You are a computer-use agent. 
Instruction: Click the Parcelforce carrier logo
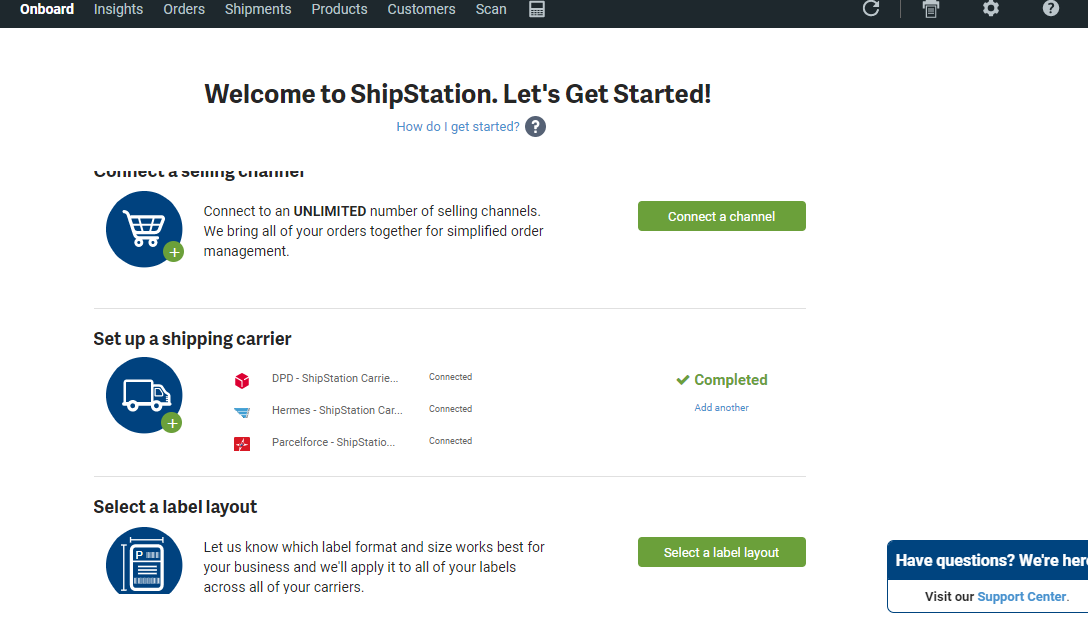241,444
